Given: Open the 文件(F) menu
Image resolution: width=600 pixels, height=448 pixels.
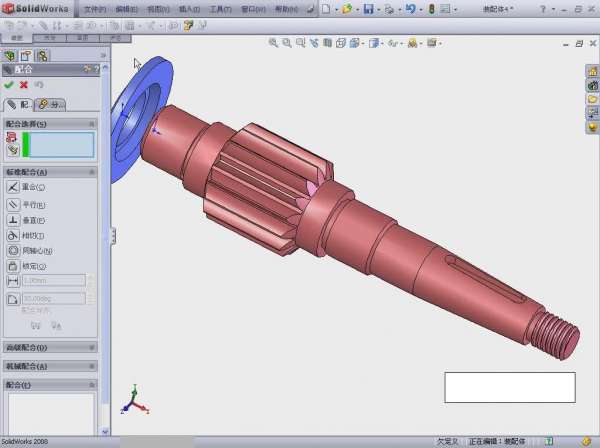Looking at the screenshot, I should [x=95, y=9].
